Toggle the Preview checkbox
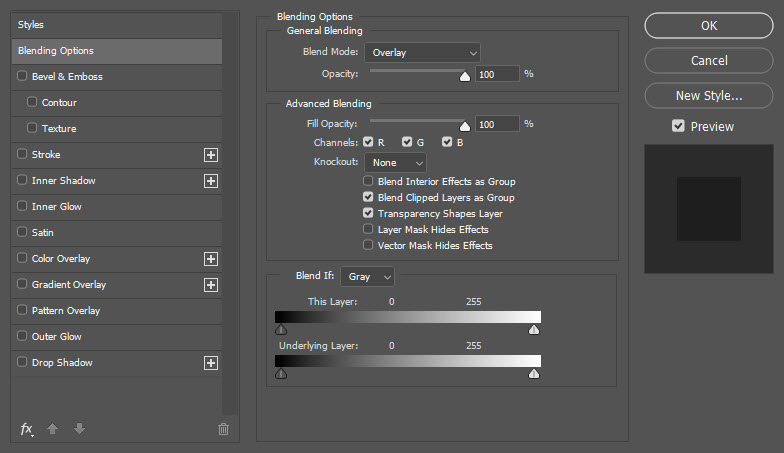The image size is (784, 453). pyautogui.click(x=678, y=126)
